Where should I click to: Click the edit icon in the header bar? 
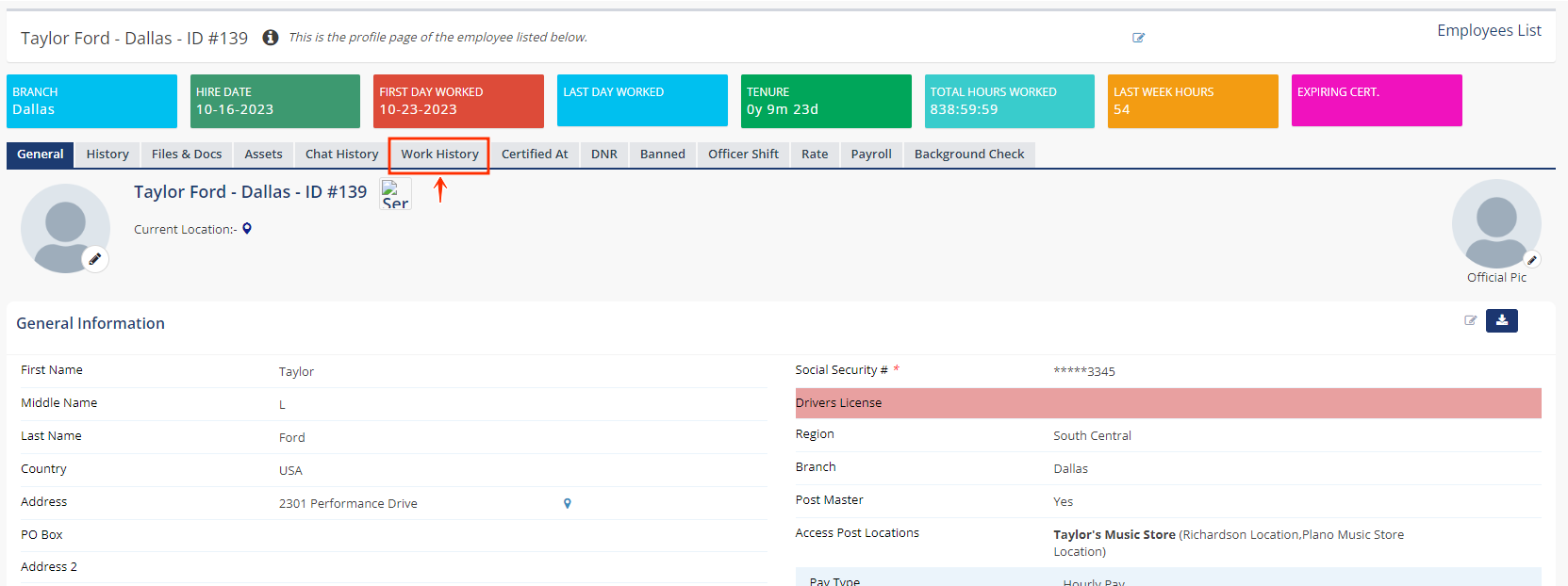pyautogui.click(x=1138, y=38)
